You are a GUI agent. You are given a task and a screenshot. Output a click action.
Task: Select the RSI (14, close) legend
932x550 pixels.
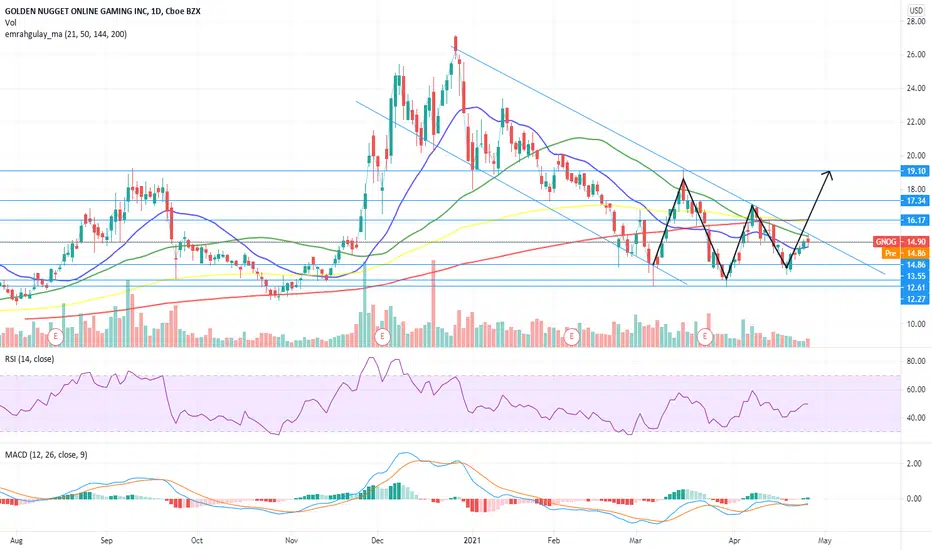point(29,359)
